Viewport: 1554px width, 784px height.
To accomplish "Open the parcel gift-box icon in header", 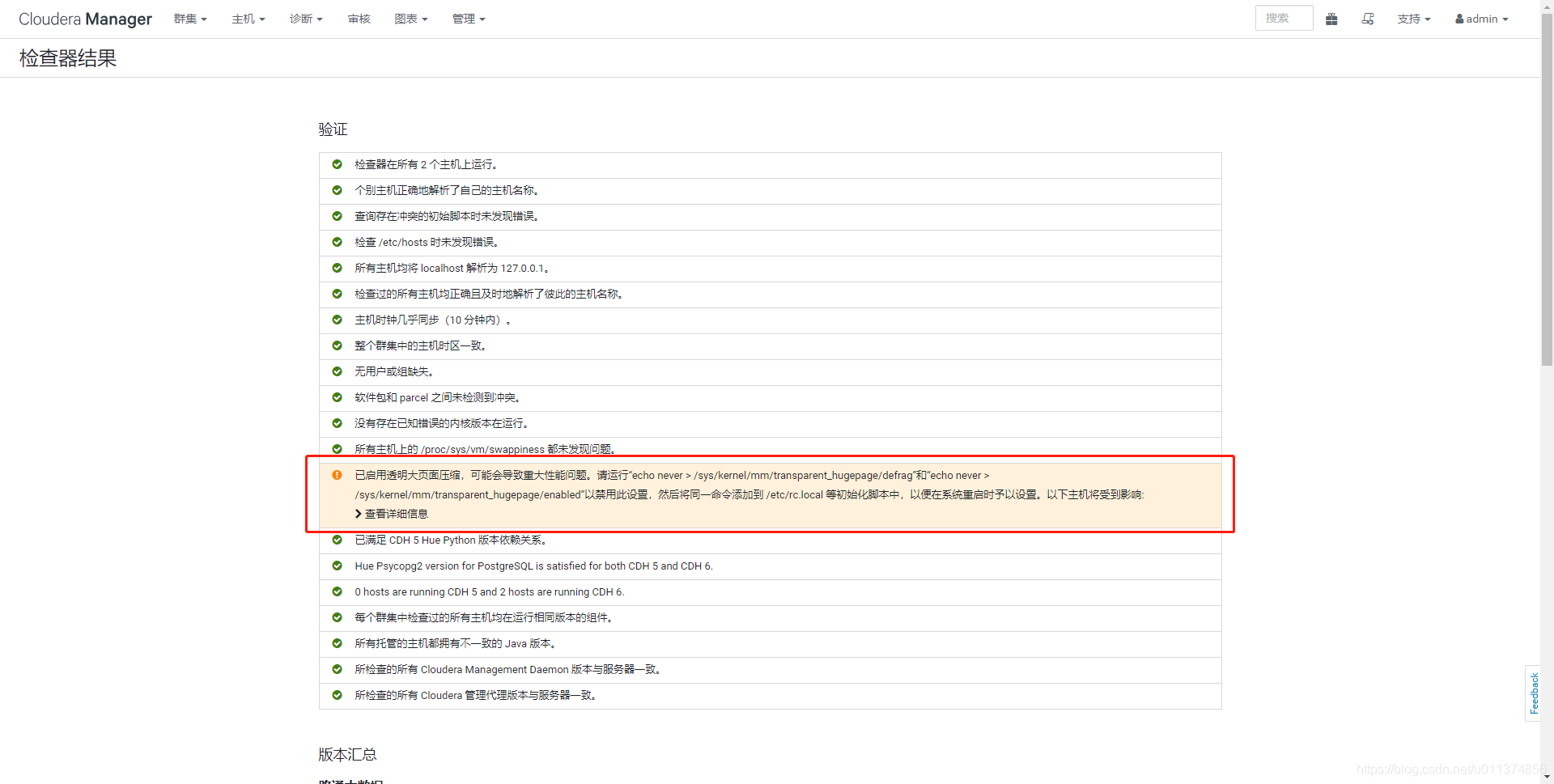I will point(1331,19).
